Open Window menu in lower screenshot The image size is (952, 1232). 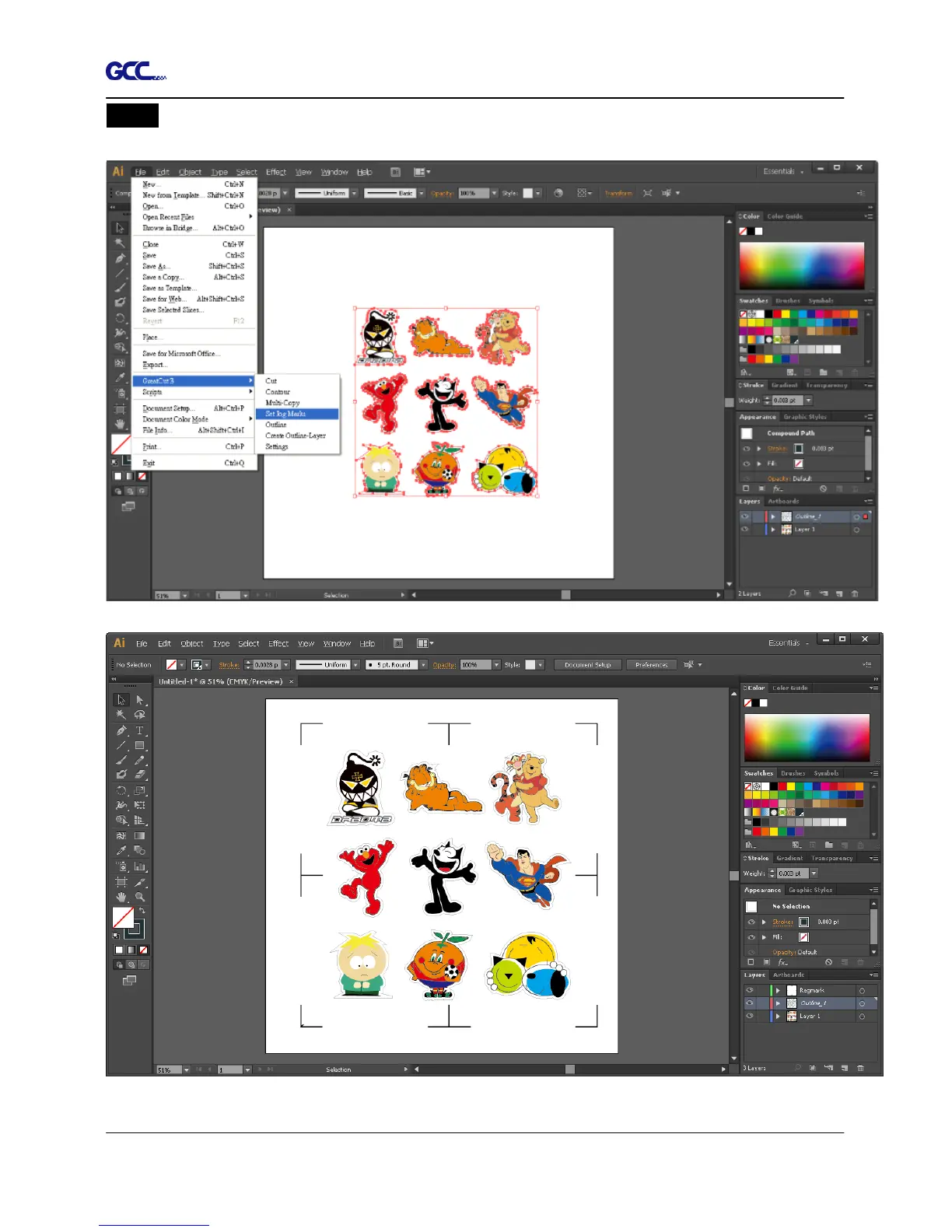coord(338,644)
